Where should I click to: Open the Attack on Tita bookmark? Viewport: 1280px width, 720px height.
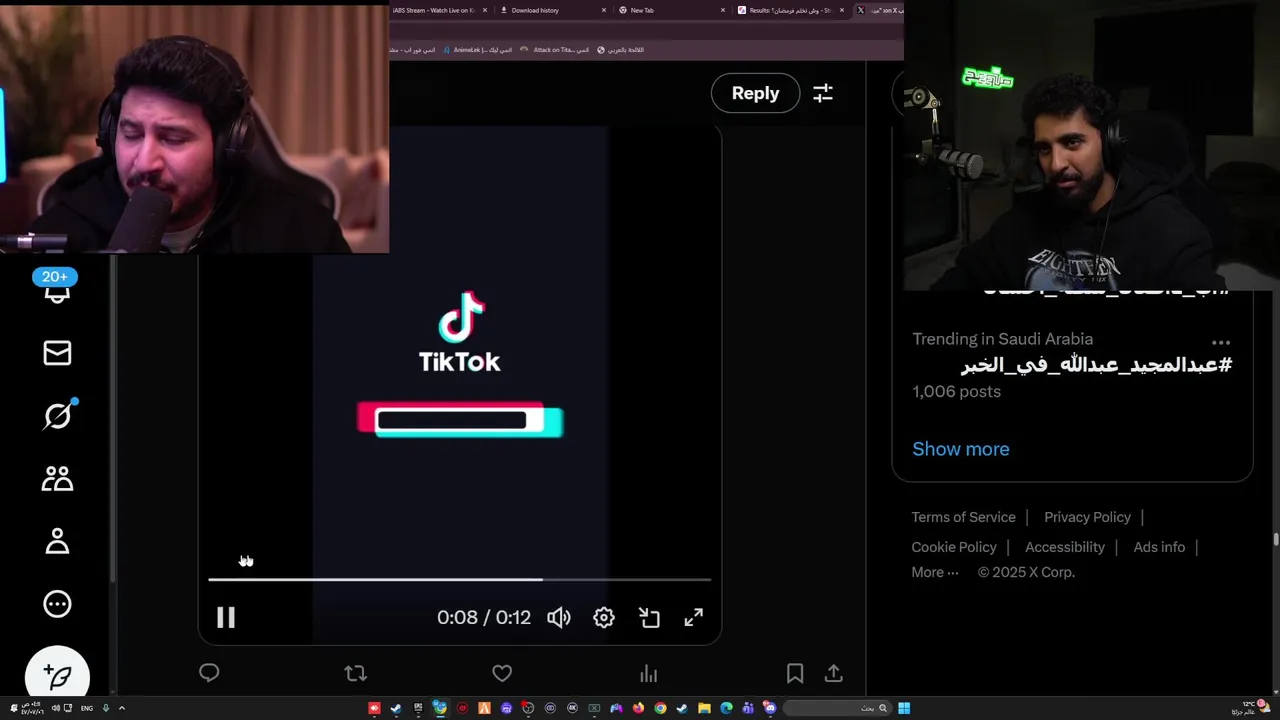click(554, 49)
